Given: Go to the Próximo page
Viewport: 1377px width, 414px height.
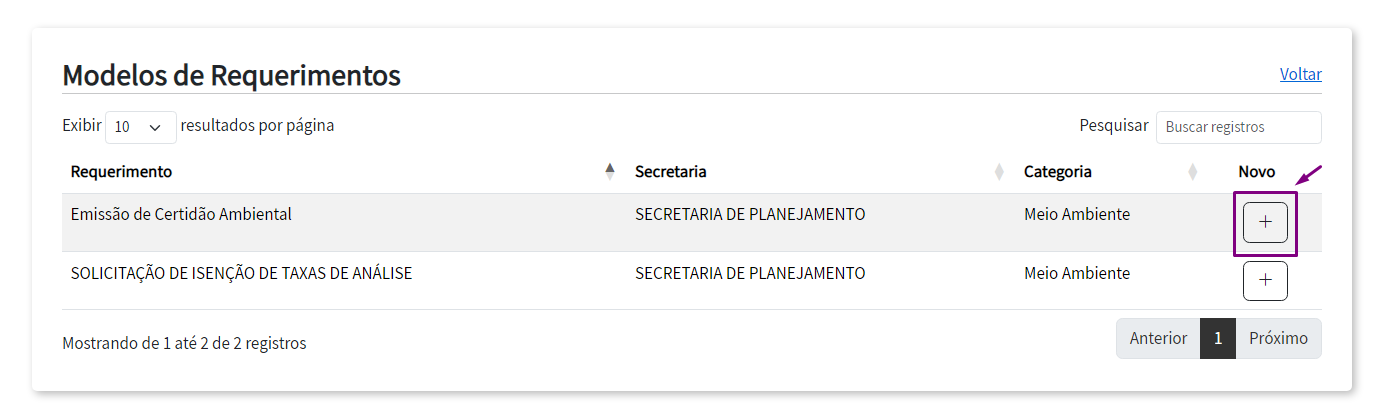Looking at the screenshot, I should click(1278, 338).
